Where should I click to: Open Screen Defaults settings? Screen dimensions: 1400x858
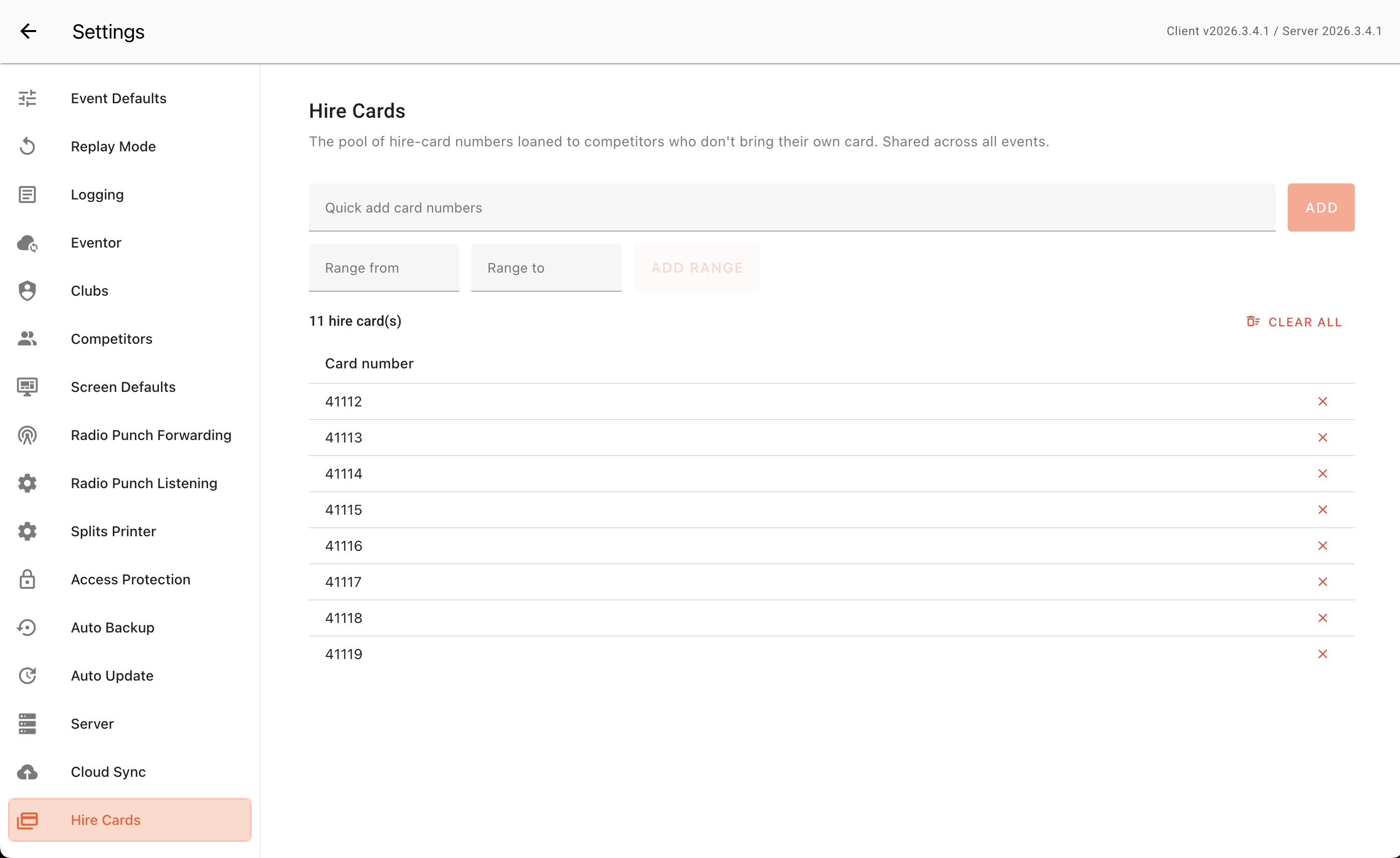(129, 387)
